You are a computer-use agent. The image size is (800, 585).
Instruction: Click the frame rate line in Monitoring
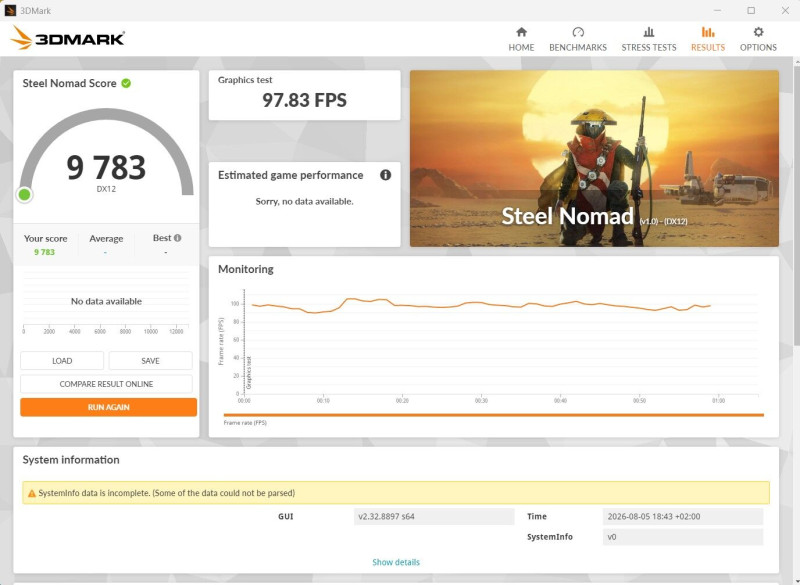tap(480, 305)
